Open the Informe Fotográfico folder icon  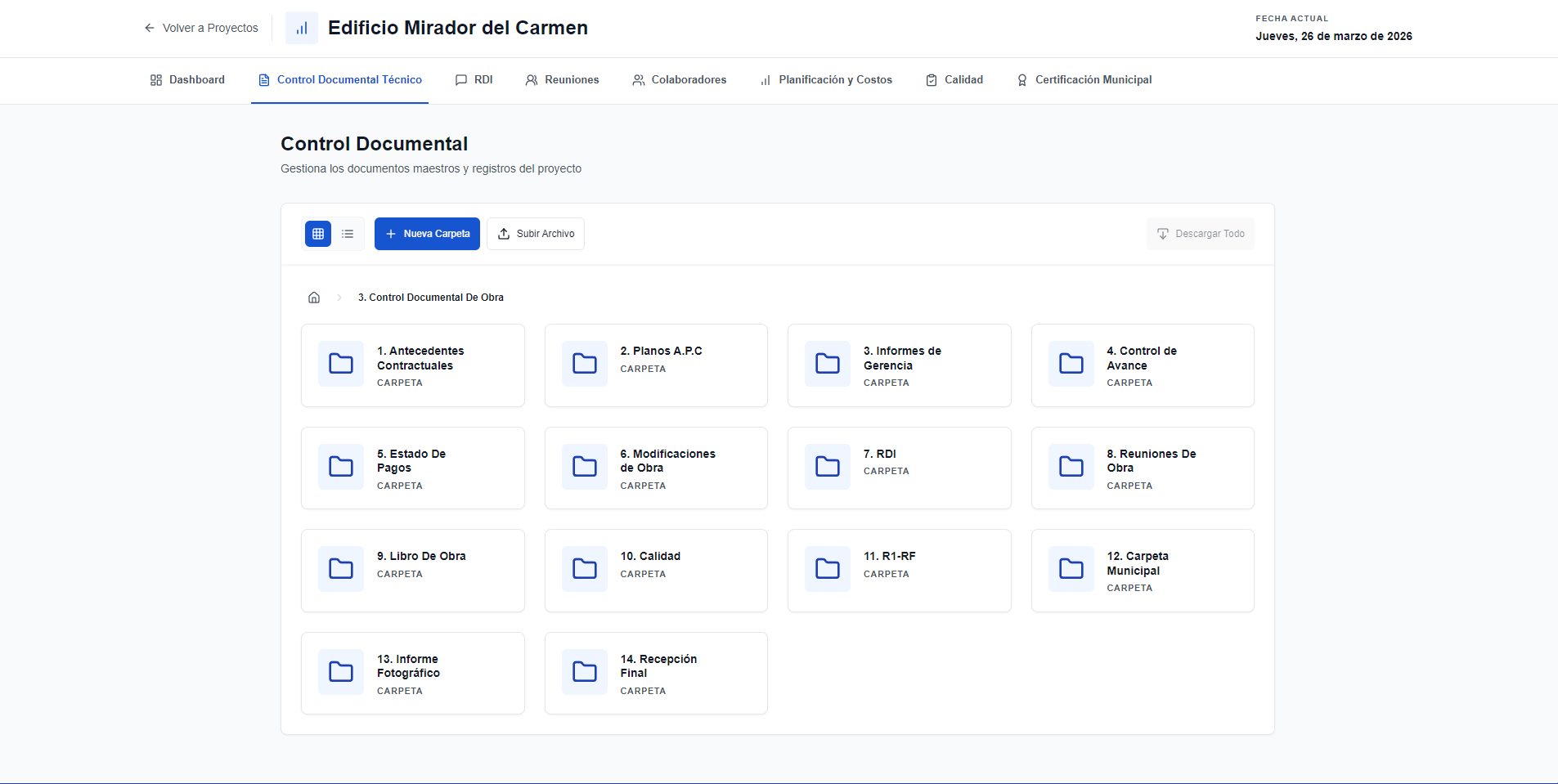(x=341, y=672)
